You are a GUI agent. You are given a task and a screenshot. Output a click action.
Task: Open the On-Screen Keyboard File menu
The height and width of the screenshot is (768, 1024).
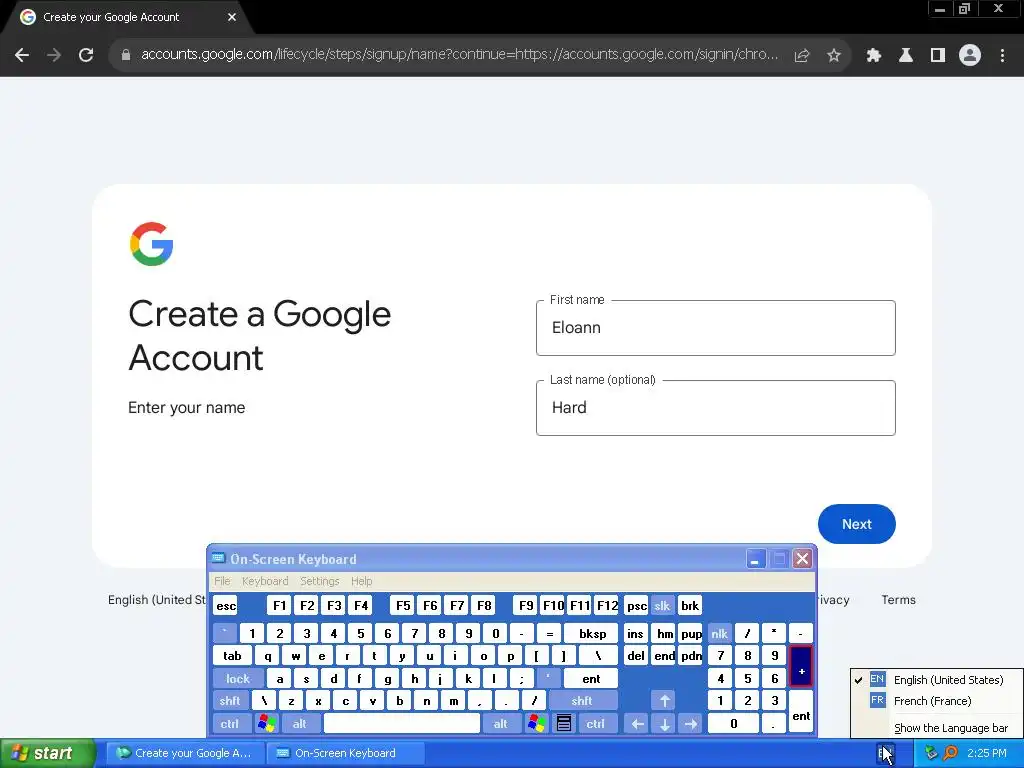click(x=223, y=581)
